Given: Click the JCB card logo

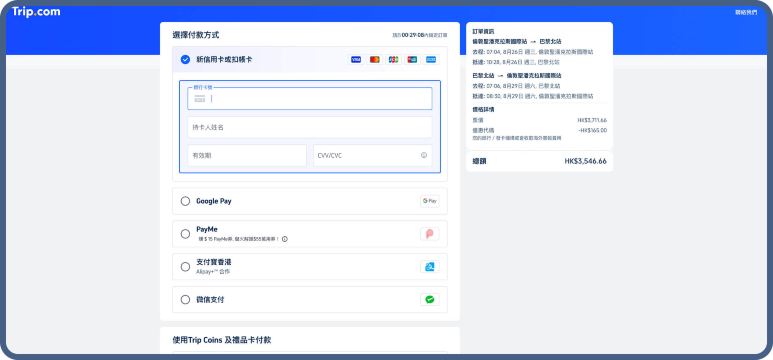Looking at the screenshot, I should (393, 60).
